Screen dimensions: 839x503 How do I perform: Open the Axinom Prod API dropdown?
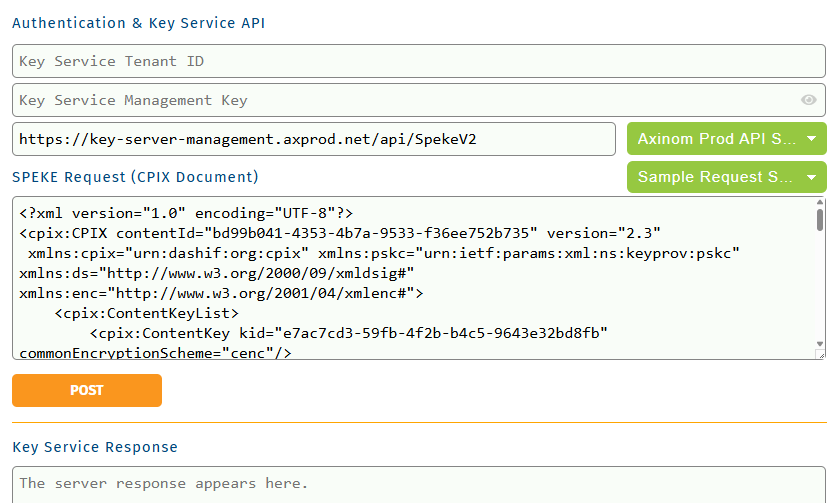pos(726,139)
